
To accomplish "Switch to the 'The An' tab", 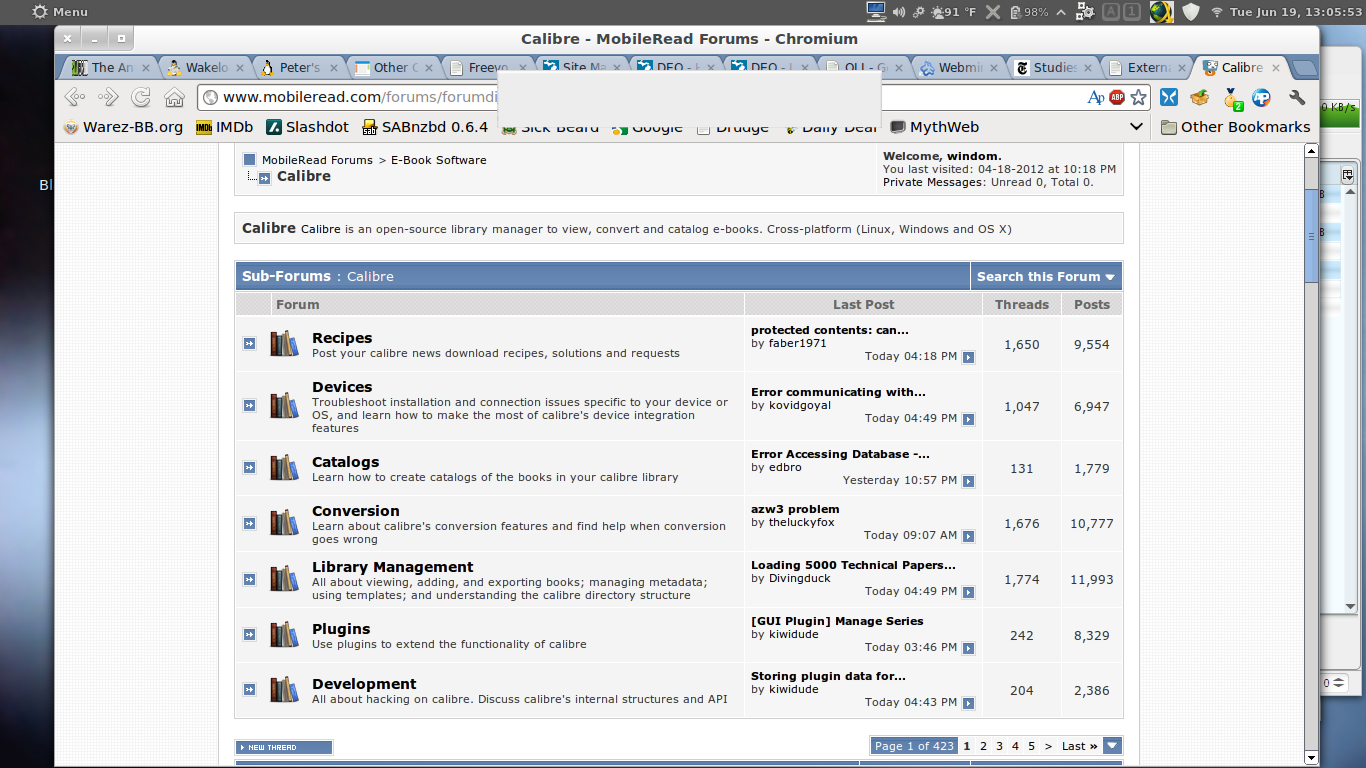I will coord(110,68).
